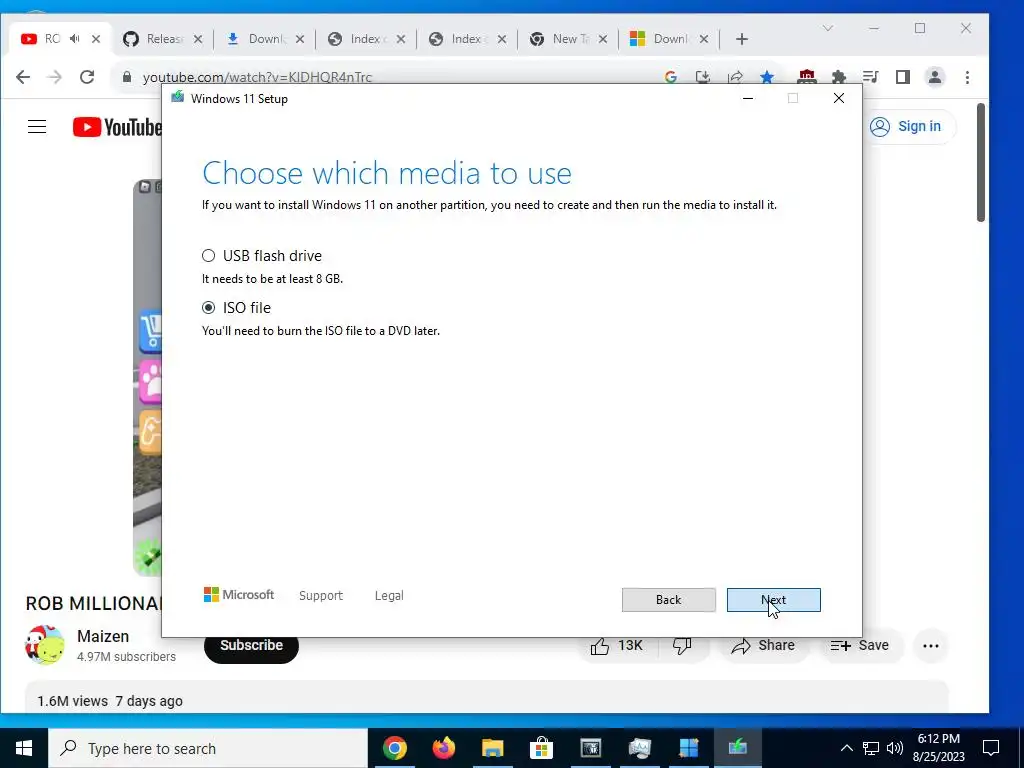Open the volume tray icon
The height and width of the screenshot is (768, 1024).
coord(895,748)
